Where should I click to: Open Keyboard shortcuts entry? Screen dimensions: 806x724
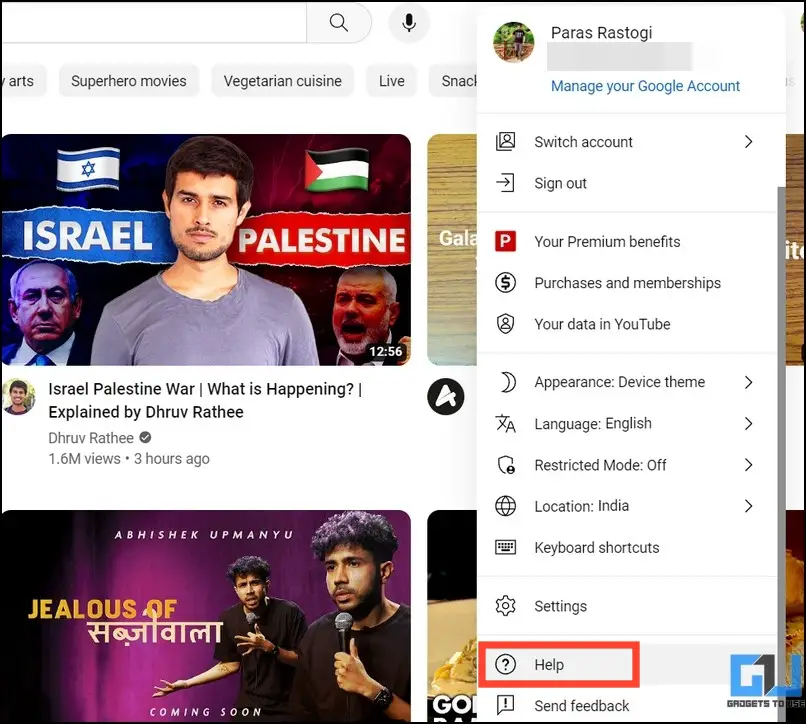[x=627, y=547]
